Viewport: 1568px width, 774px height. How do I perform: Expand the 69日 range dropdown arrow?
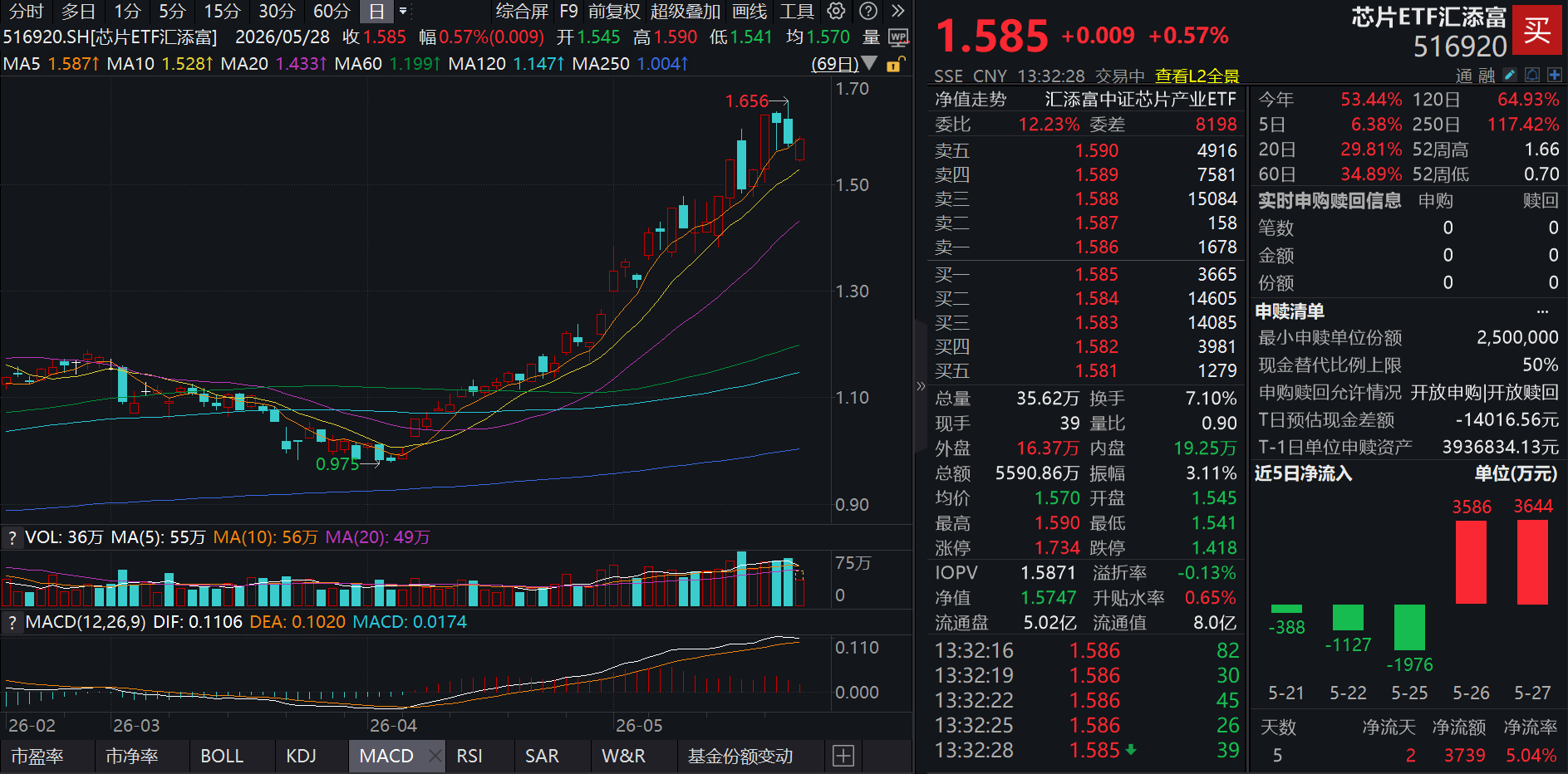click(869, 63)
